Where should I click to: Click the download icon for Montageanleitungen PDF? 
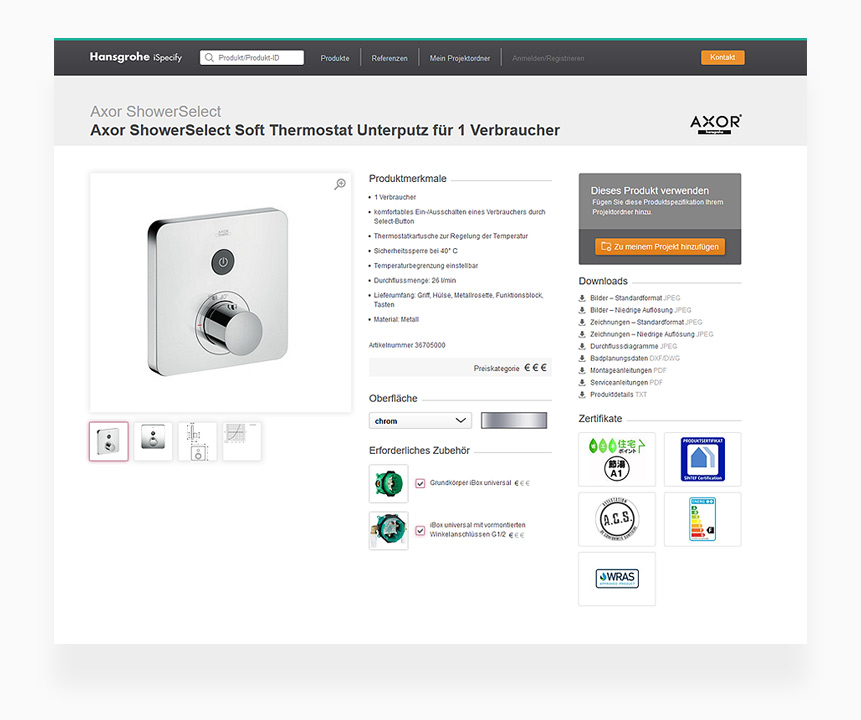[582, 371]
